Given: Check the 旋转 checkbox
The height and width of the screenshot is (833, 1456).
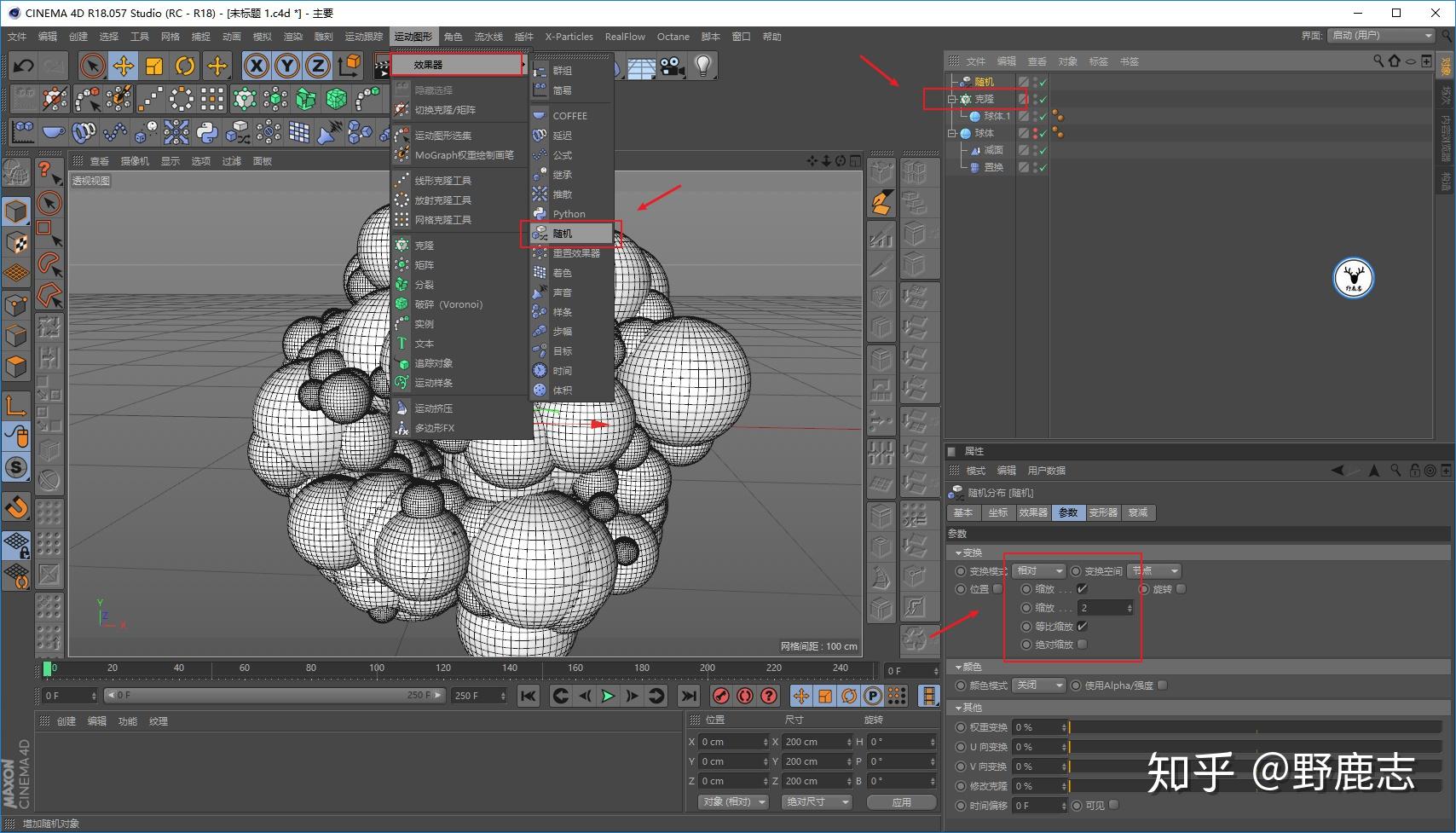Looking at the screenshot, I should [1182, 588].
